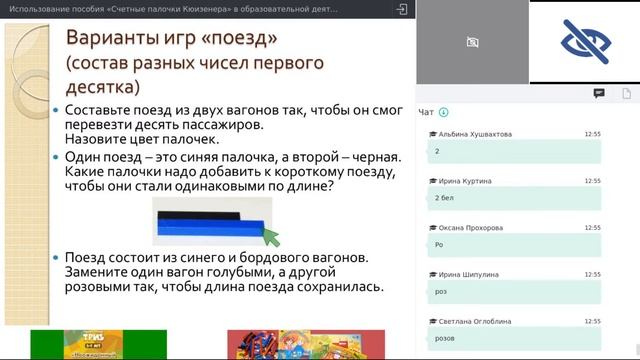Click the graduation cap icon beside Светлана Оглоблина
Image resolution: width=640 pixels, height=360 pixels.
tap(433, 321)
